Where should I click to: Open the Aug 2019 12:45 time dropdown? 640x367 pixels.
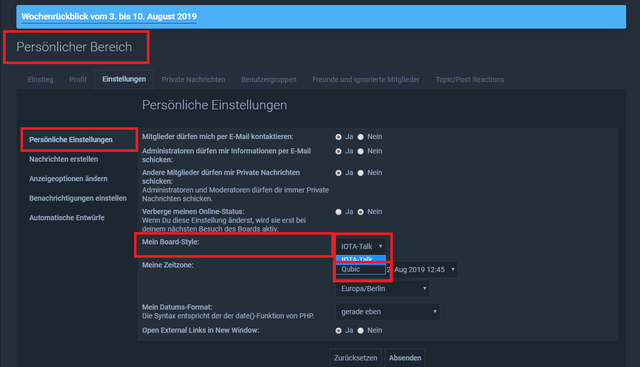click(422, 269)
